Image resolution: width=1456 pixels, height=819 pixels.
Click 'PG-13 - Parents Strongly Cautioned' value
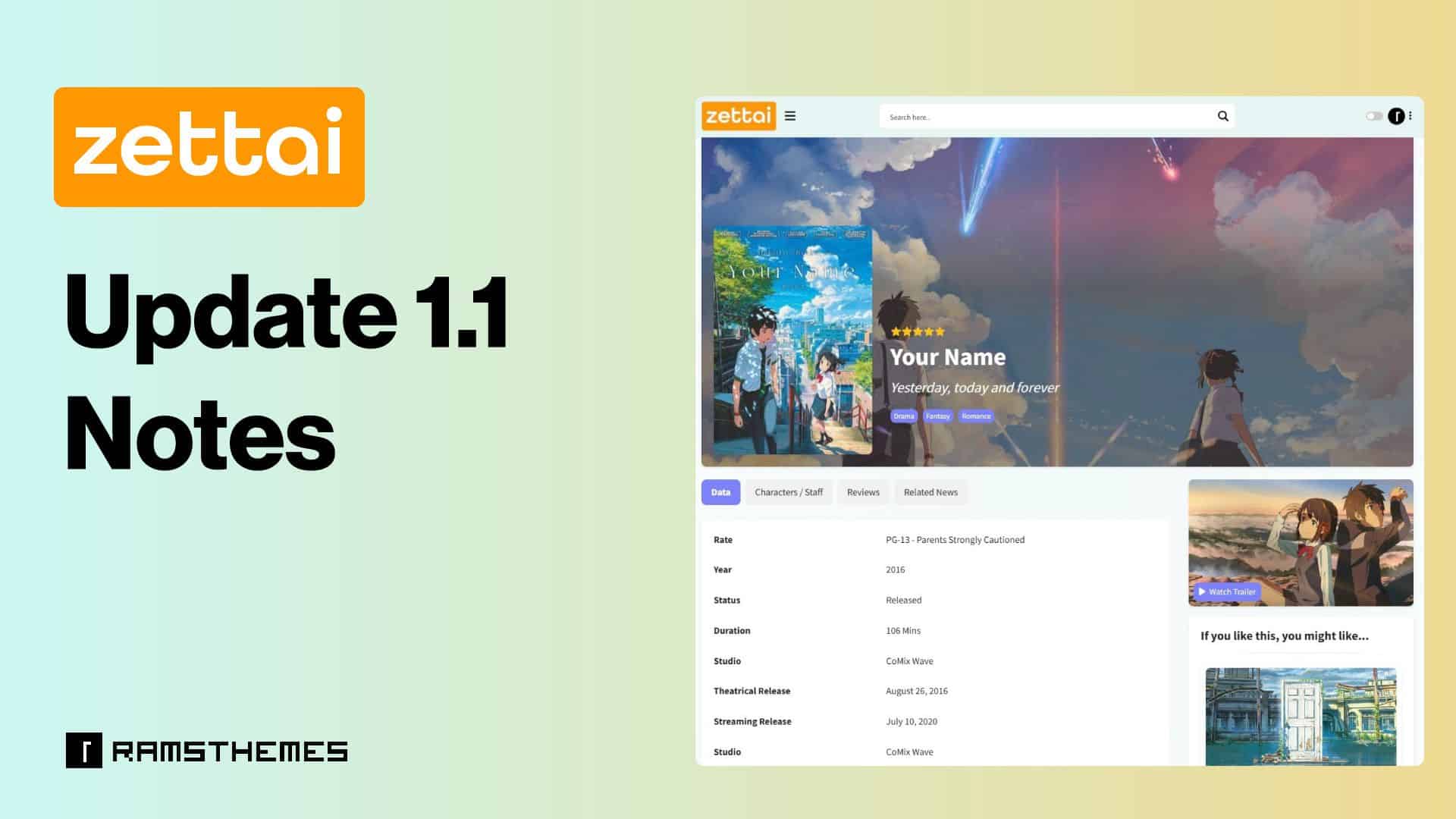tap(955, 540)
